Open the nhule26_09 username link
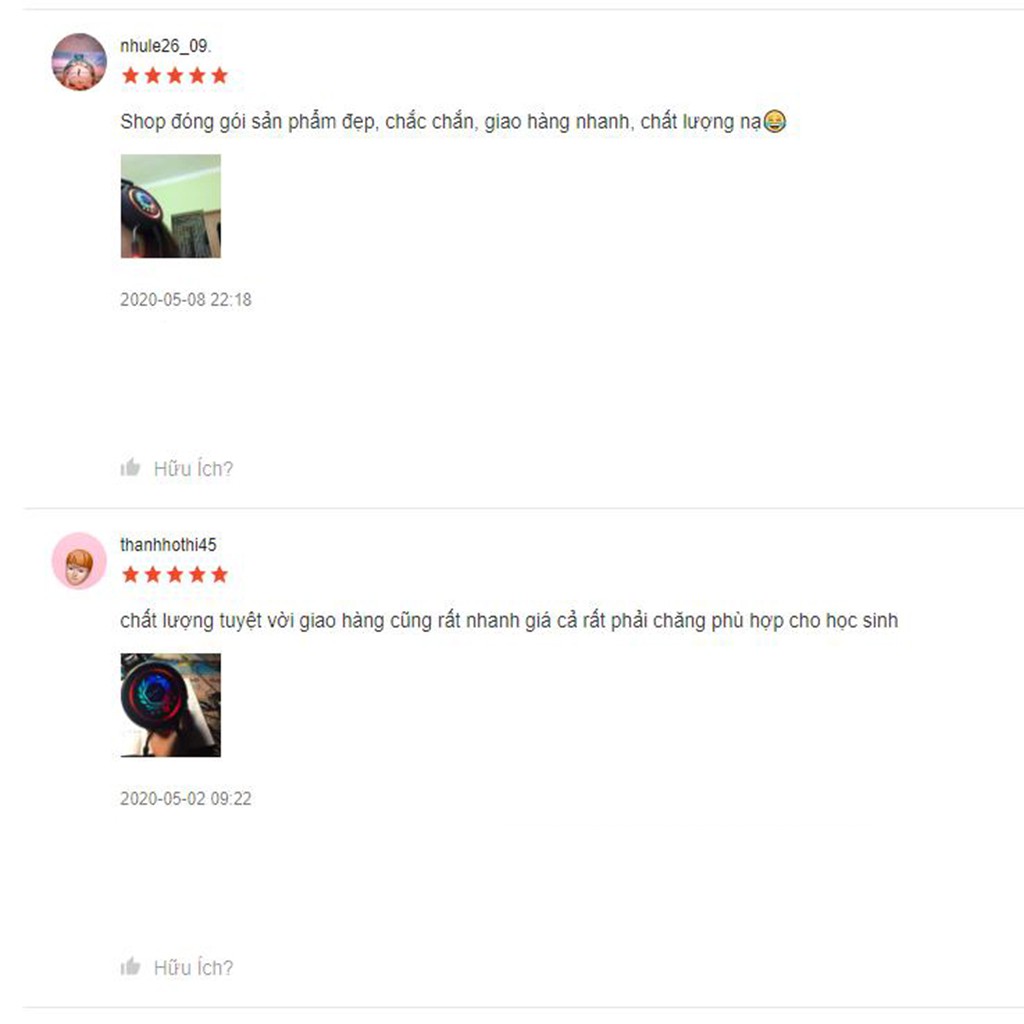Viewport: 1024px width, 1024px height. [x=165, y=46]
